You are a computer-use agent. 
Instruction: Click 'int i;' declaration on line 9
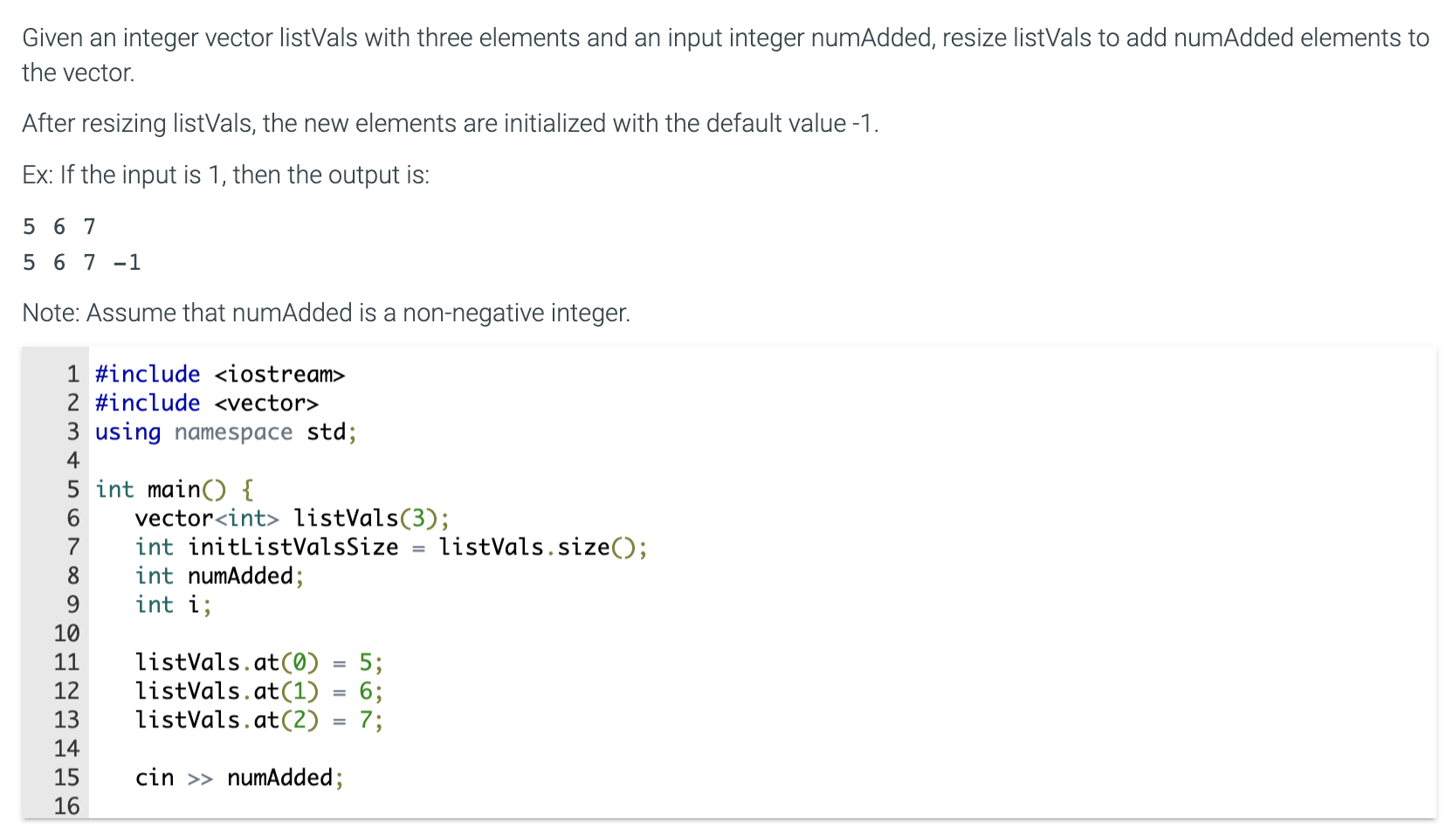(173, 604)
